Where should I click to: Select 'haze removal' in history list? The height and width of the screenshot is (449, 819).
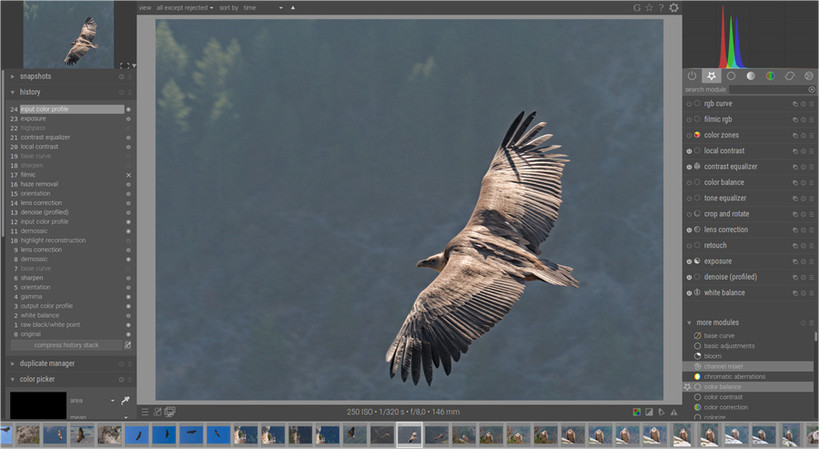pos(39,184)
